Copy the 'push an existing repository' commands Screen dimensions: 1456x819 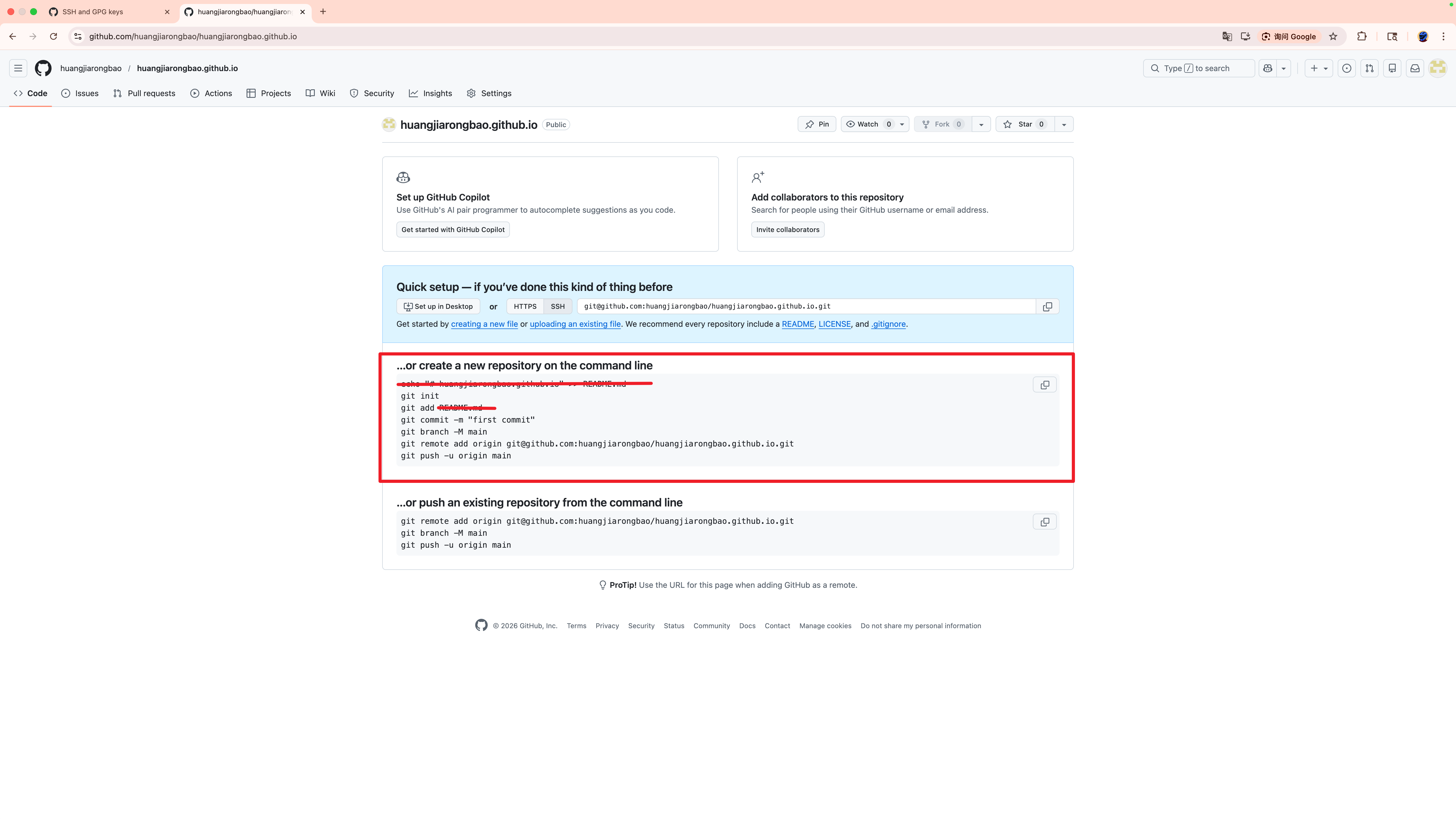[x=1045, y=522]
